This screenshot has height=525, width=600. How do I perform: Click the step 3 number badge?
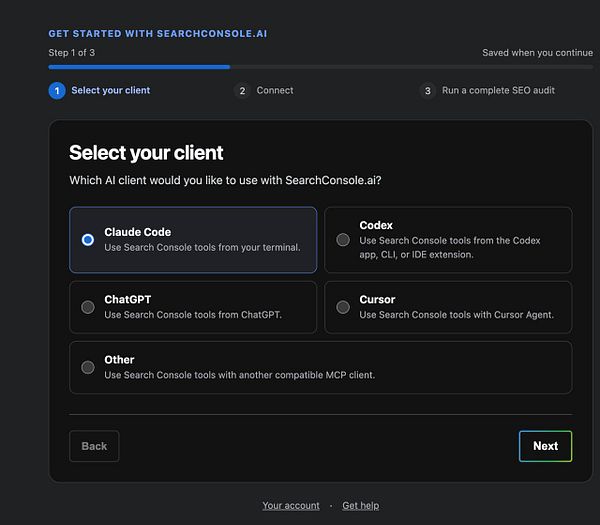[428, 91]
